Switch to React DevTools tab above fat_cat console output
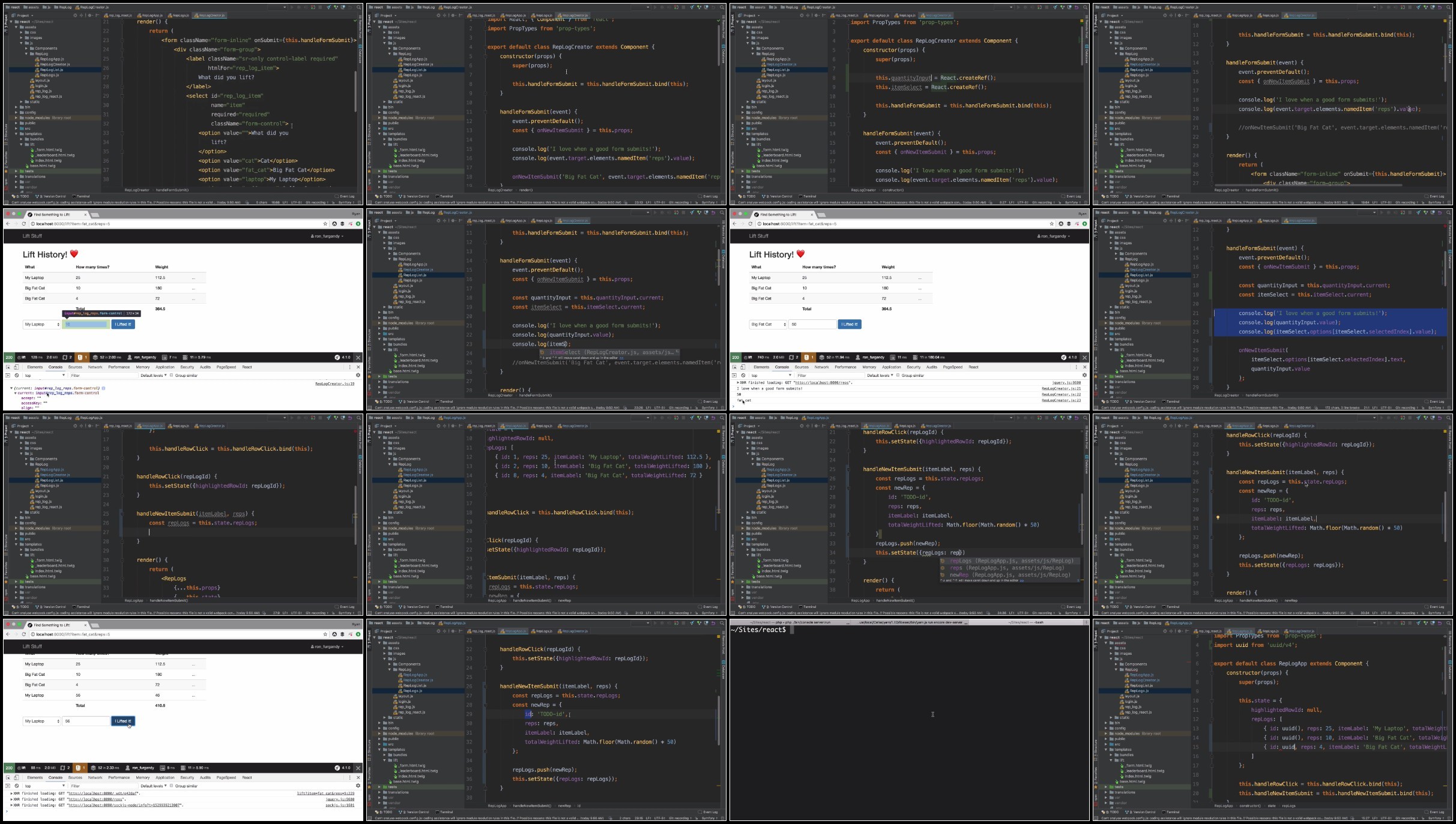Viewport: 1456px width, 824px height. (x=973, y=367)
